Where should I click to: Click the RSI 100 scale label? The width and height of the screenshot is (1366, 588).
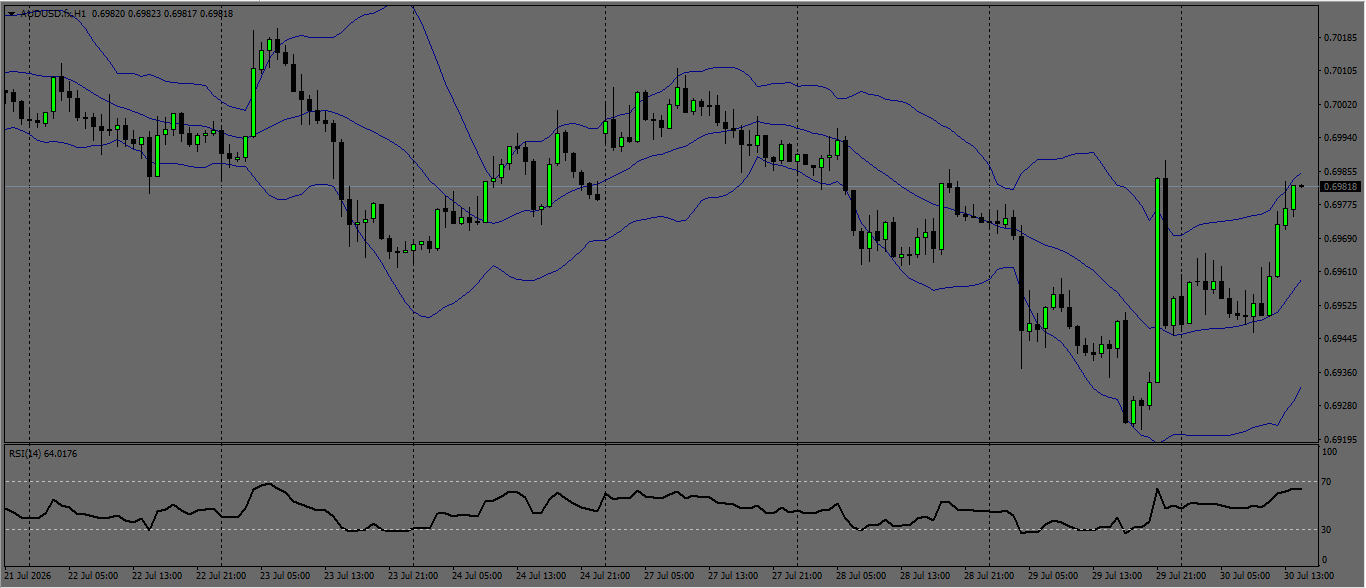coord(1329,452)
